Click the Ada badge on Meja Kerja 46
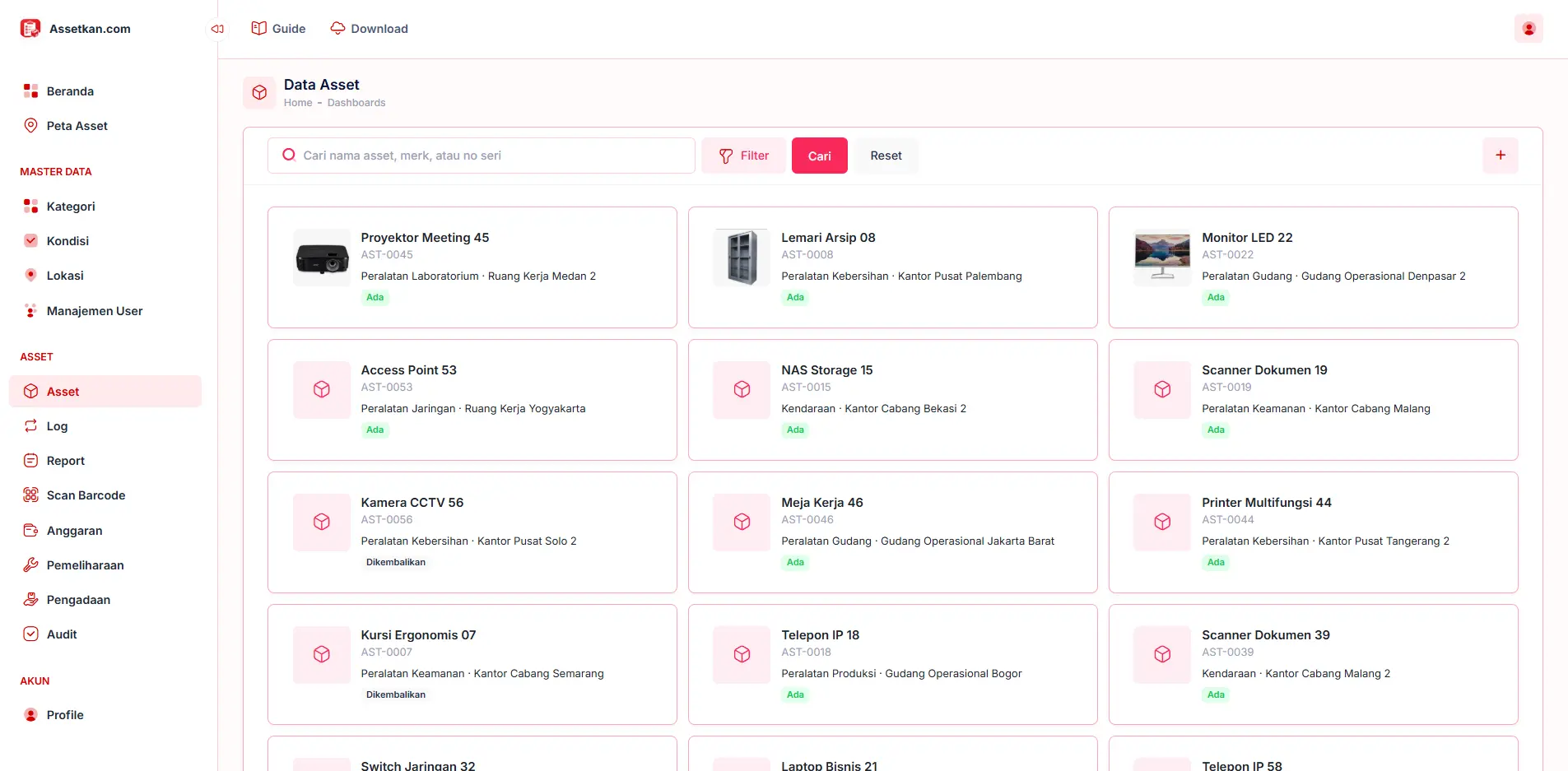The width and height of the screenshot is (1568, 771). (795, 563)
